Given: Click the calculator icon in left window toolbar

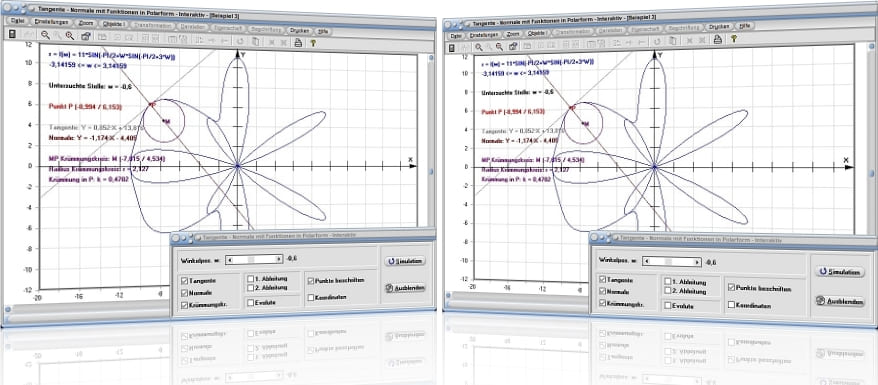Looking at the screenshot, I should [x=12, y=35].
